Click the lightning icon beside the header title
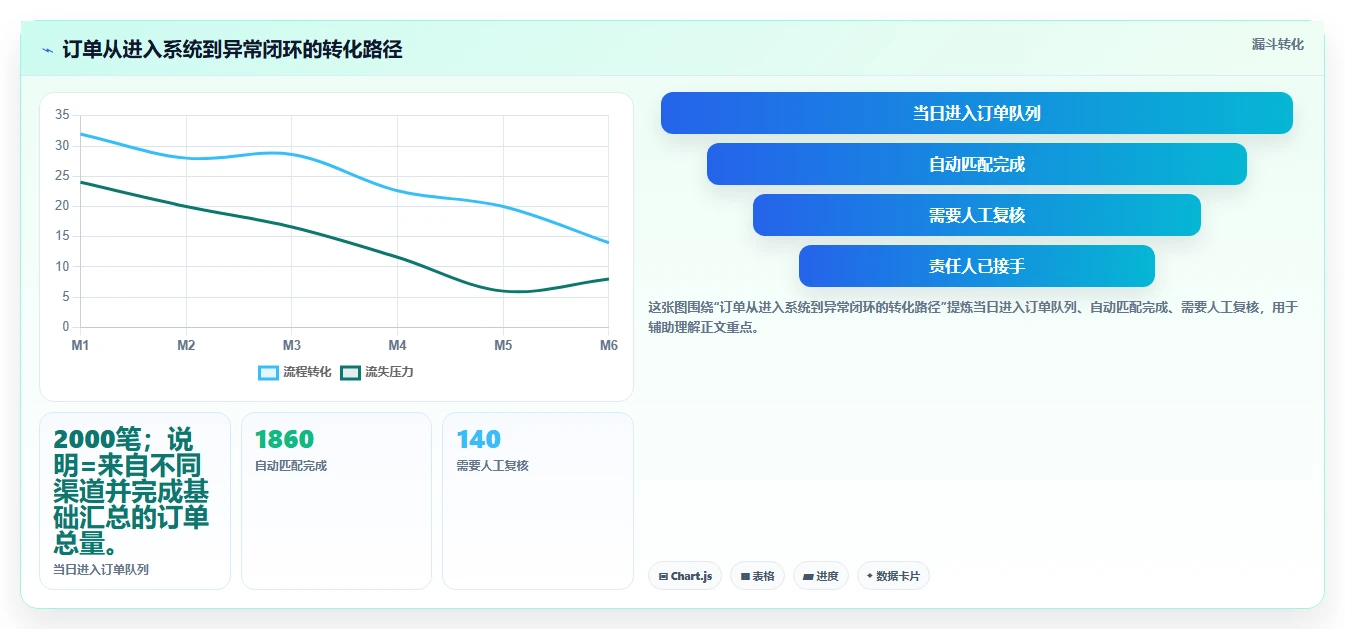Screen dimensions: 1345x629 click(47, 50)
